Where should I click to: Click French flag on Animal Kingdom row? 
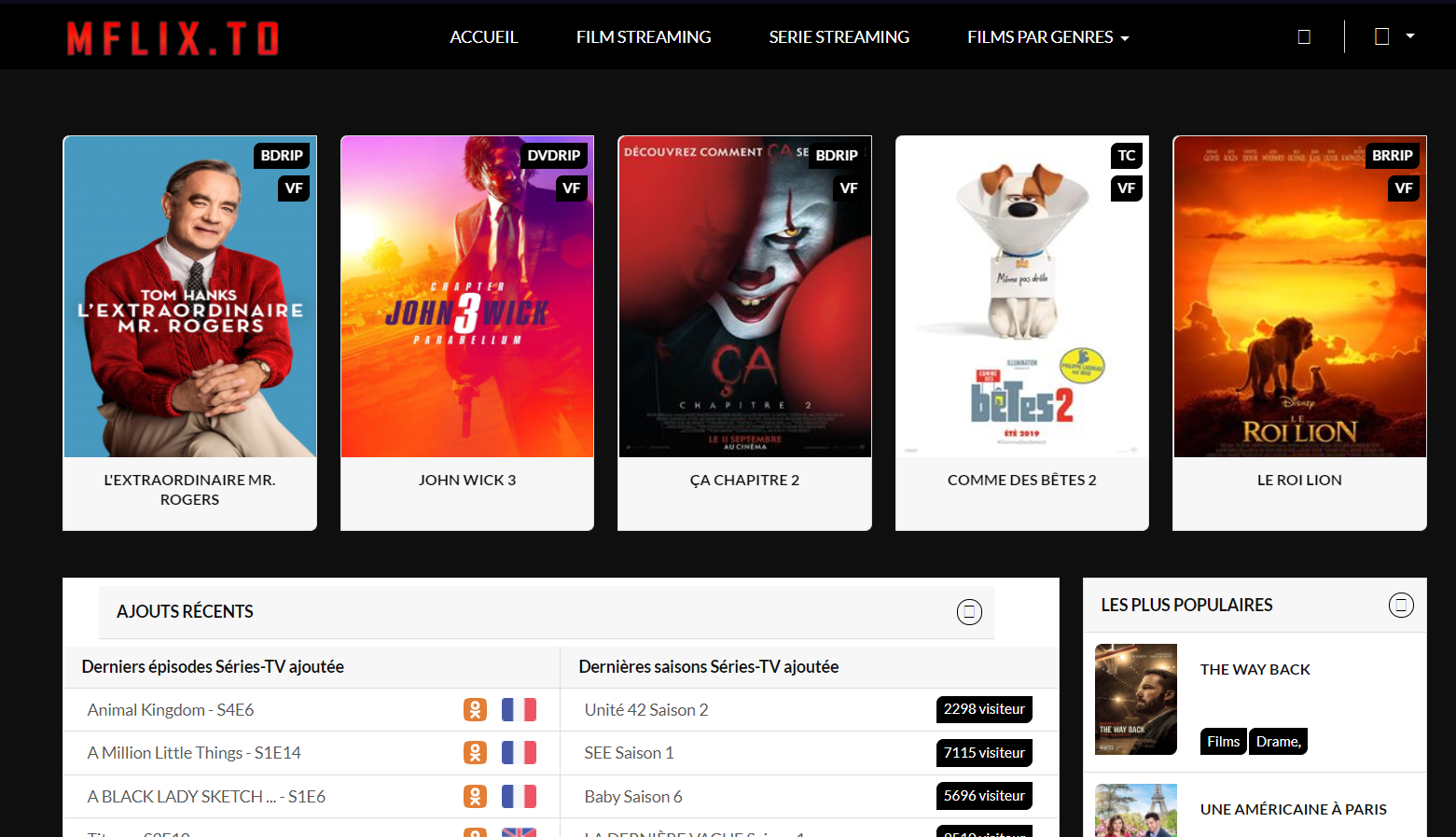point(519,710)
